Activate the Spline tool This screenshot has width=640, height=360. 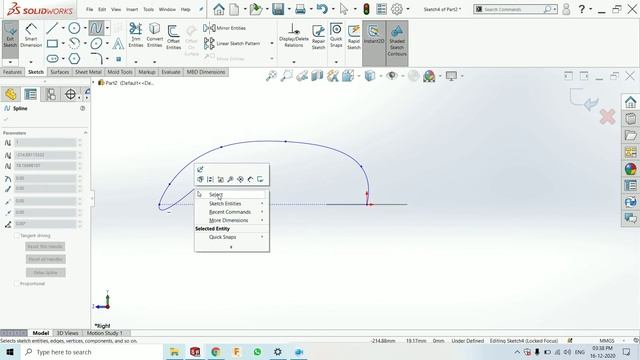click(96, 28)
